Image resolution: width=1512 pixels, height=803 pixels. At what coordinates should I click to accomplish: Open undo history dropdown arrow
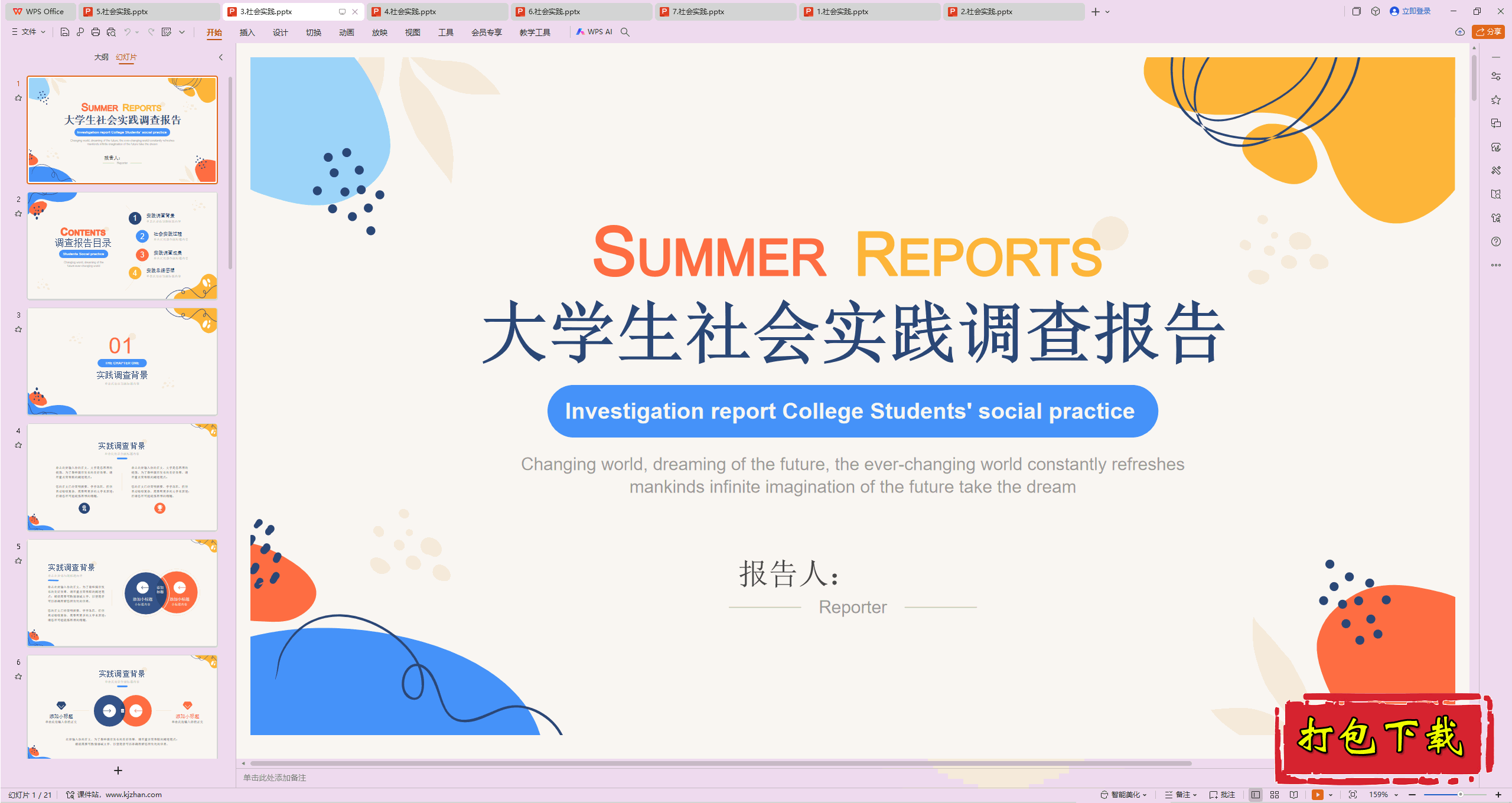coord(137,32)
